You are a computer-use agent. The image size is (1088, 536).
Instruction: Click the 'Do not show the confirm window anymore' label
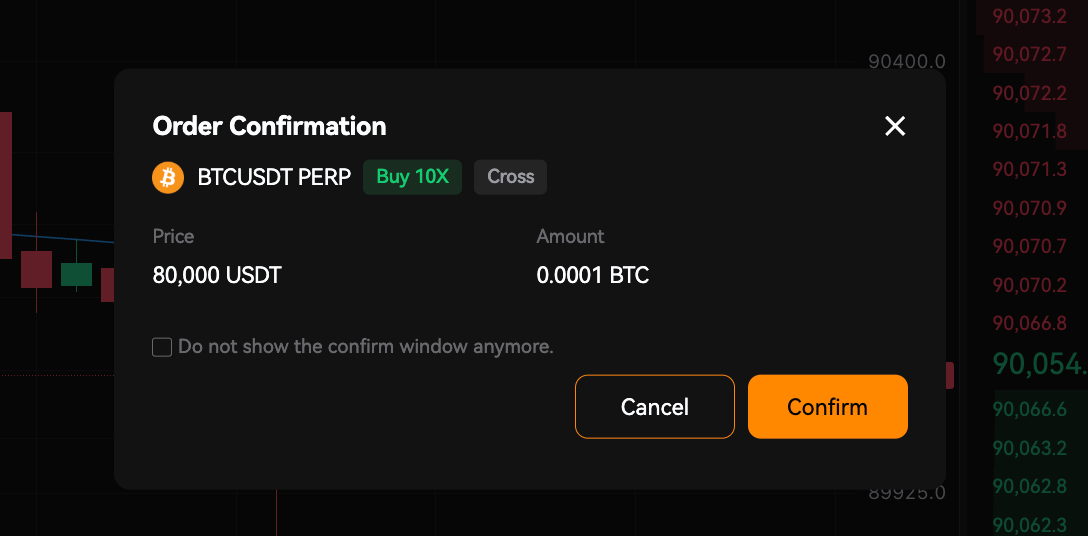366,346
